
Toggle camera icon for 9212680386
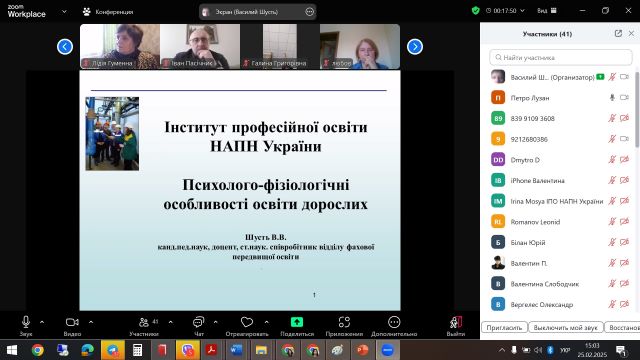pos(624,139)
